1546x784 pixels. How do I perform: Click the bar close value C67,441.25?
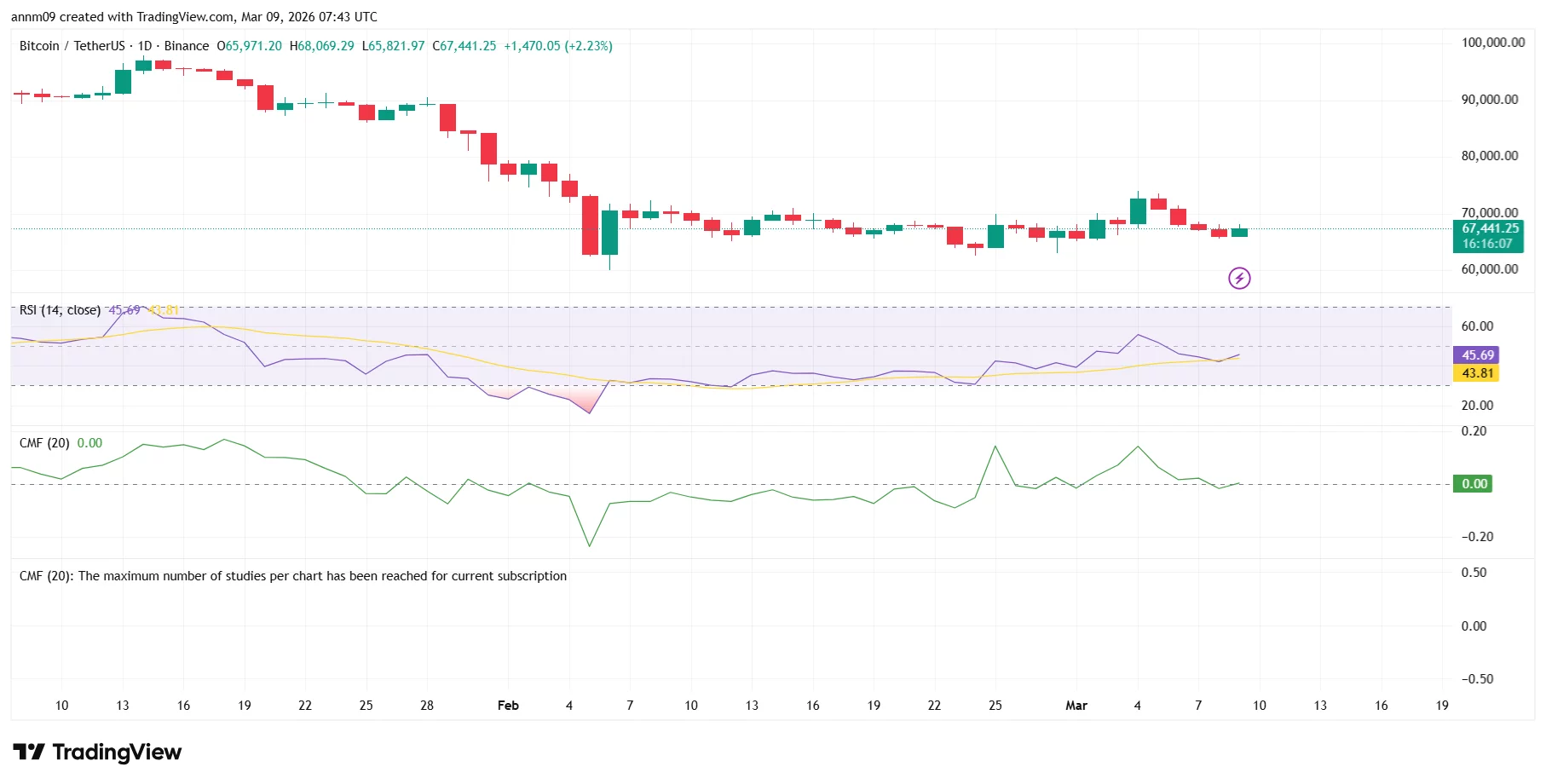(463, 46)
